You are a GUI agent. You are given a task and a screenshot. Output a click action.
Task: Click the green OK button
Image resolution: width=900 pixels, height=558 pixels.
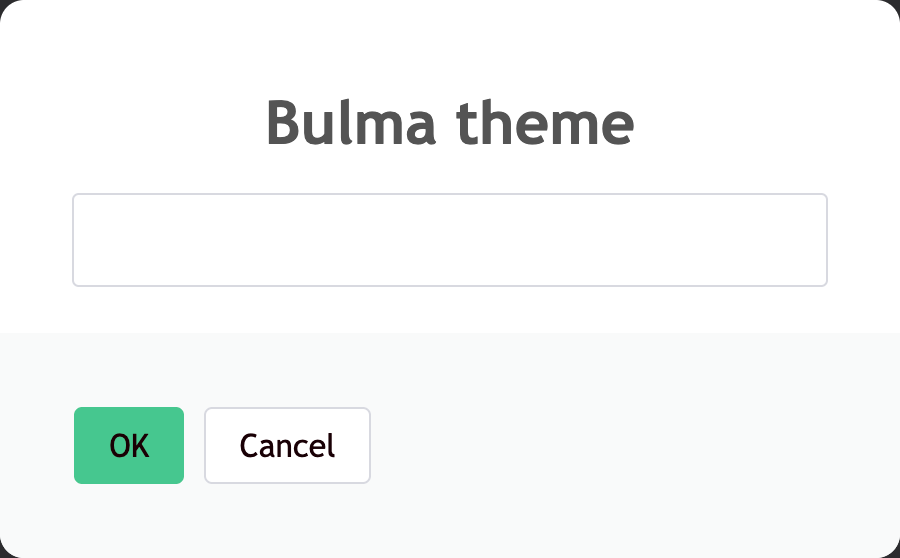point(129,445)
